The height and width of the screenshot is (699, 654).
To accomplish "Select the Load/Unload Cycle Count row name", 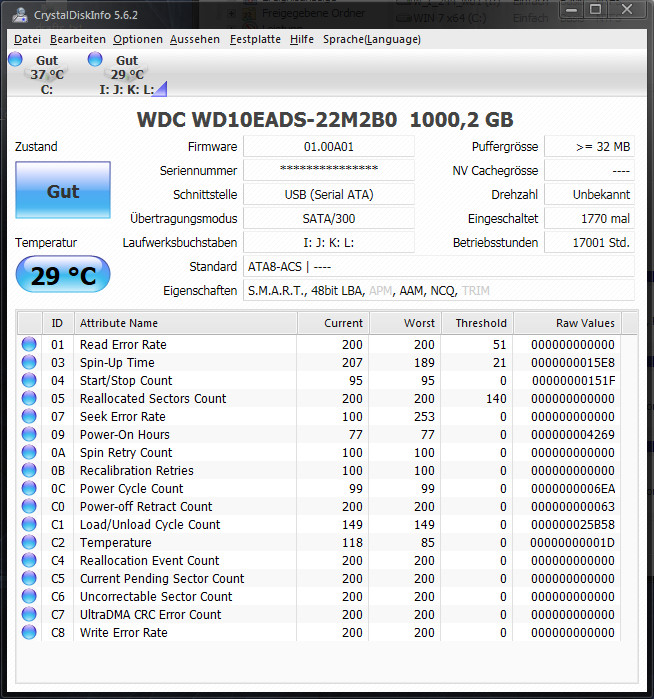I will tap(150, 525).
